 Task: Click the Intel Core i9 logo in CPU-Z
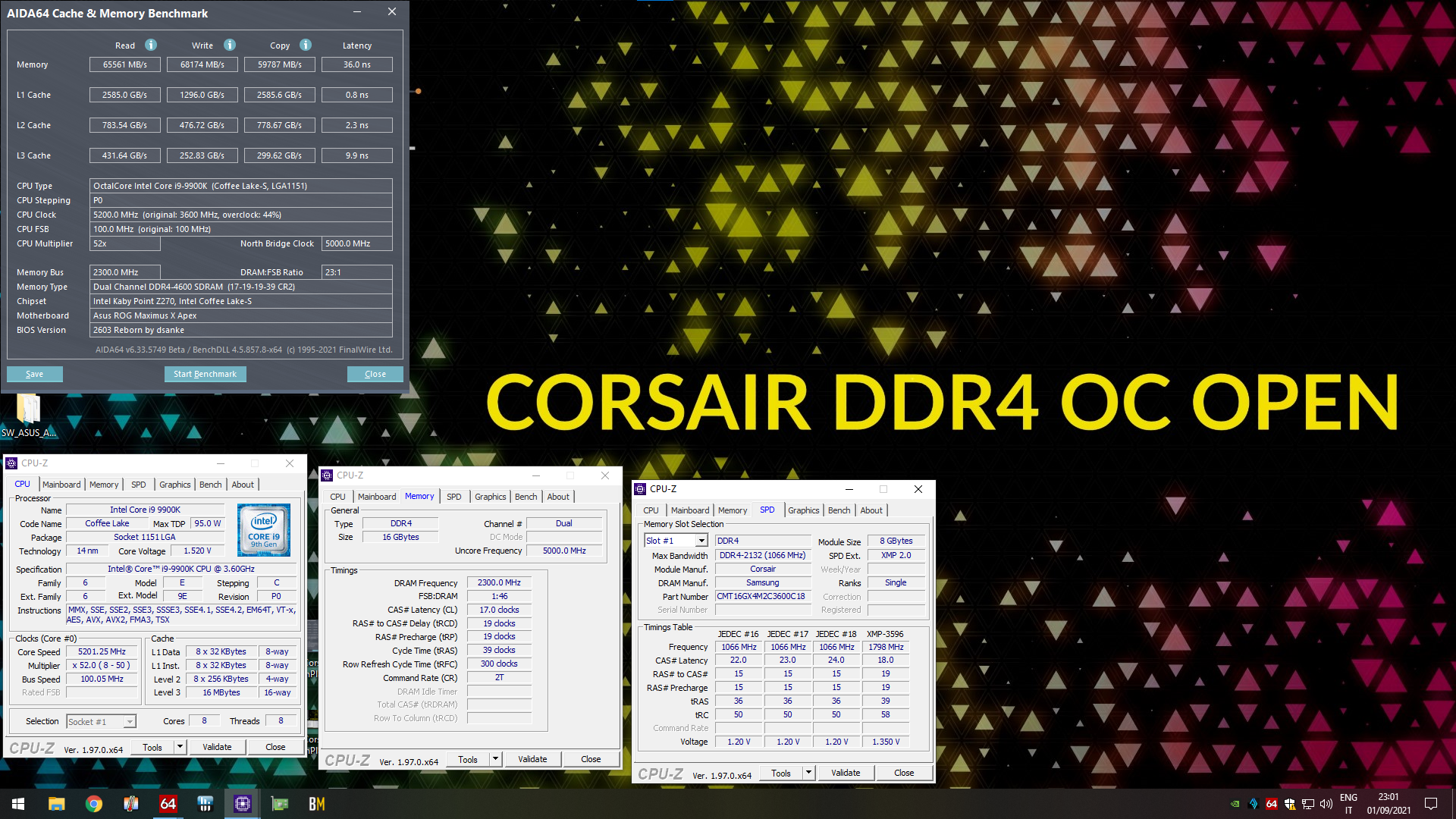264,529
